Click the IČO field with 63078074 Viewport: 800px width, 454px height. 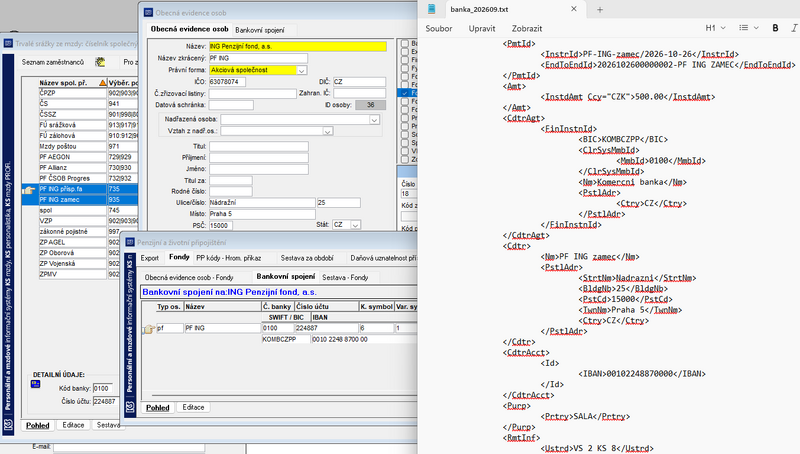coord(227,82)
